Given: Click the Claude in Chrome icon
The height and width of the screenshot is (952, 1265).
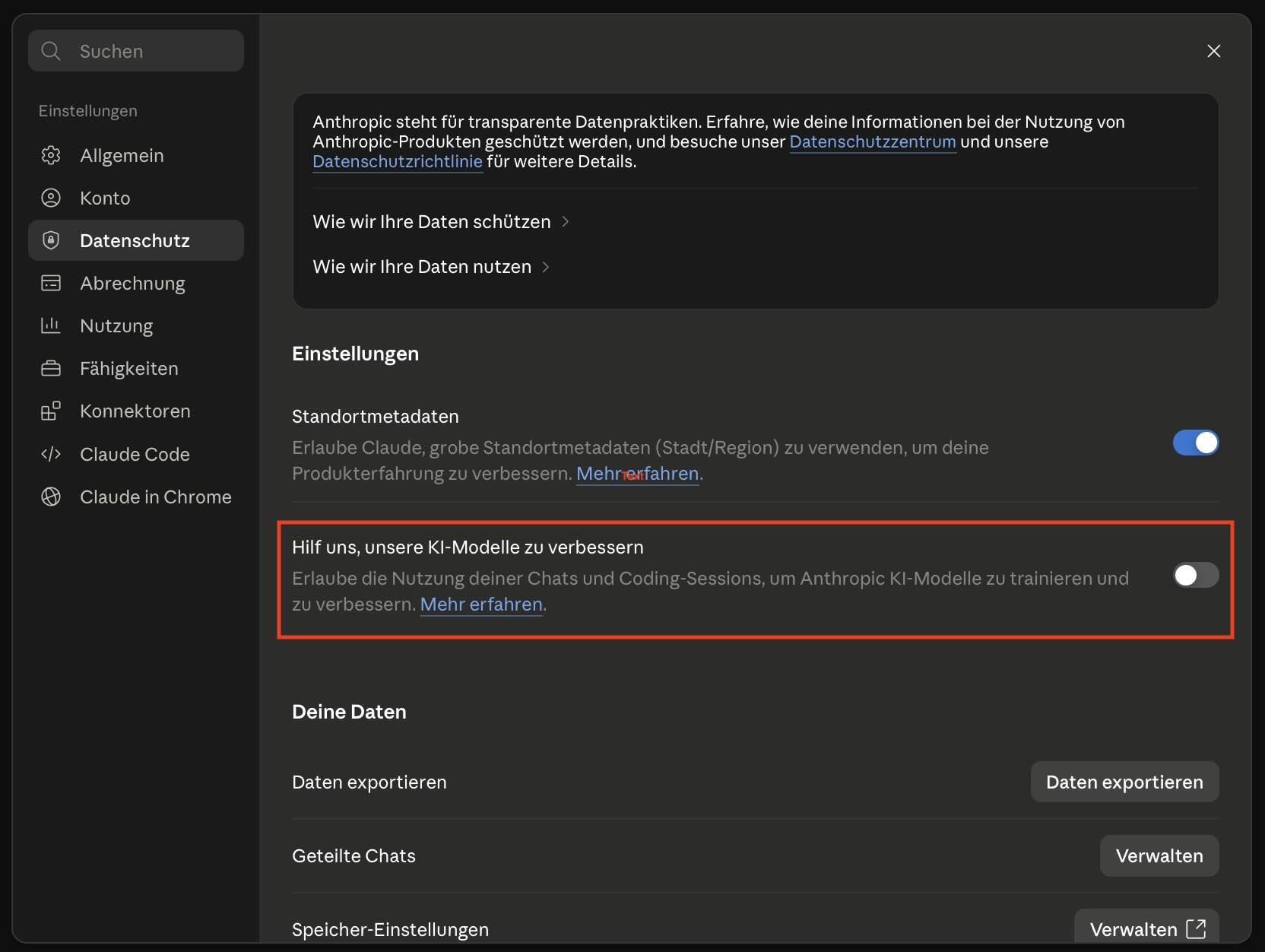Looking at the screenshot, I should [x=51, y=497].
